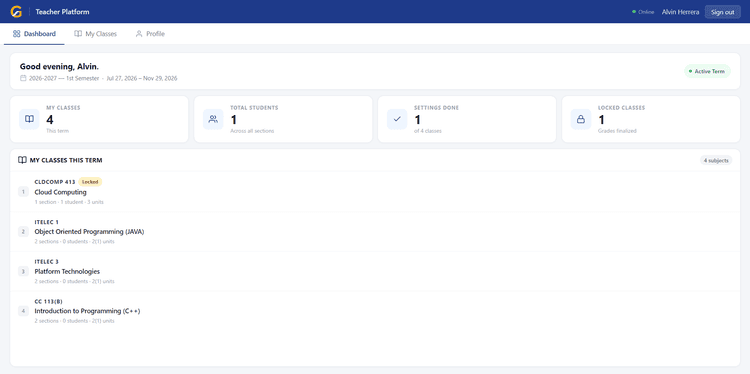
Task: Click row number 3 badge for Platform Technologies
Action: [23, 271]
